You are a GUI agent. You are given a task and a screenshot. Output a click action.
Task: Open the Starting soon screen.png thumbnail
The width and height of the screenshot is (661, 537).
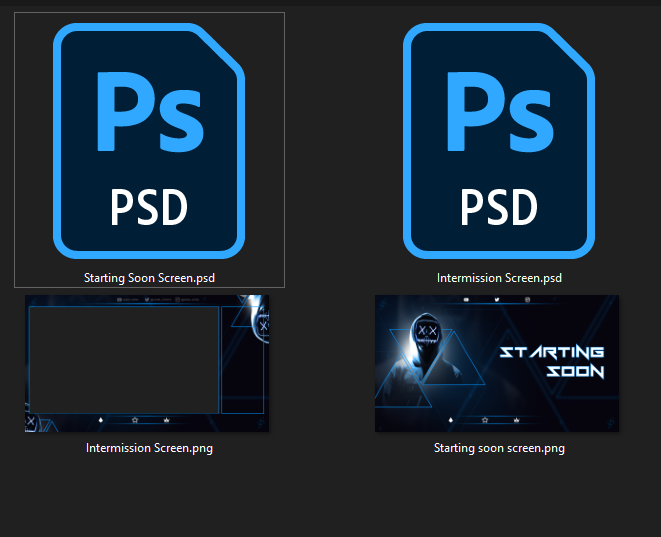pyautogui.click(x=497, y=363)
